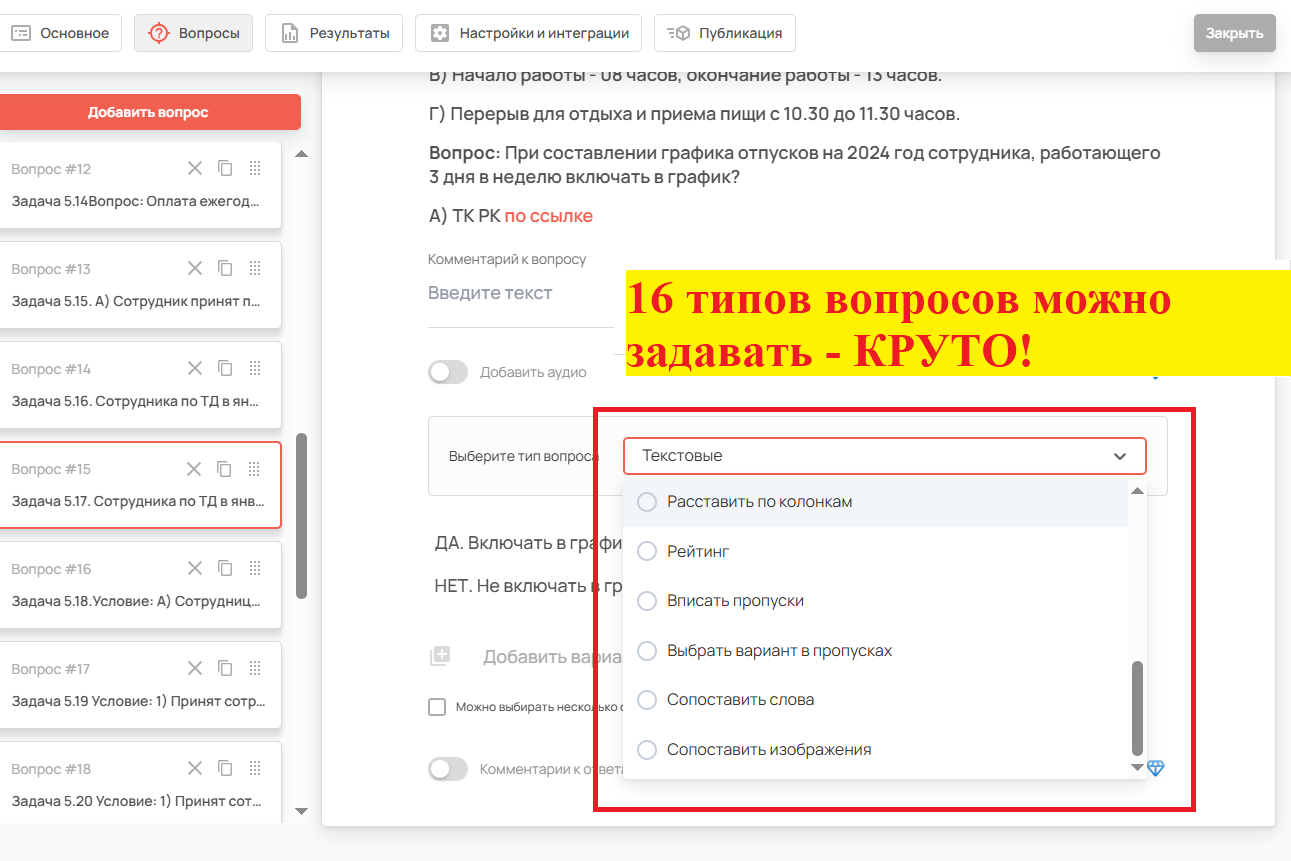Viewport: 1291px width, 861px height.
Task: Choose 'Сопоставить слова' question type
Action: coord(740,700)
